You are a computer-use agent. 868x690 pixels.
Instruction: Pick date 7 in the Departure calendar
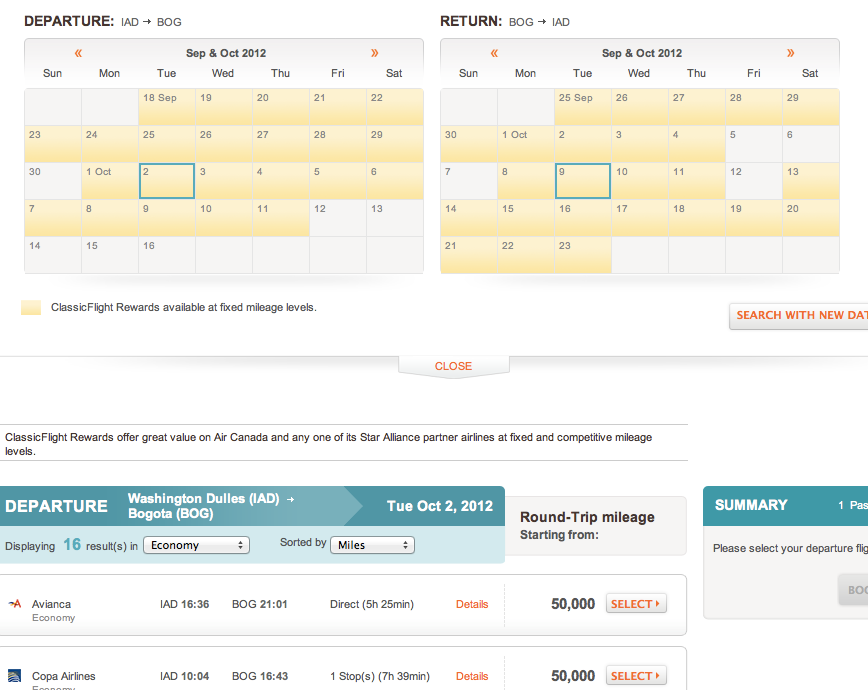click(x=53, y=218)
